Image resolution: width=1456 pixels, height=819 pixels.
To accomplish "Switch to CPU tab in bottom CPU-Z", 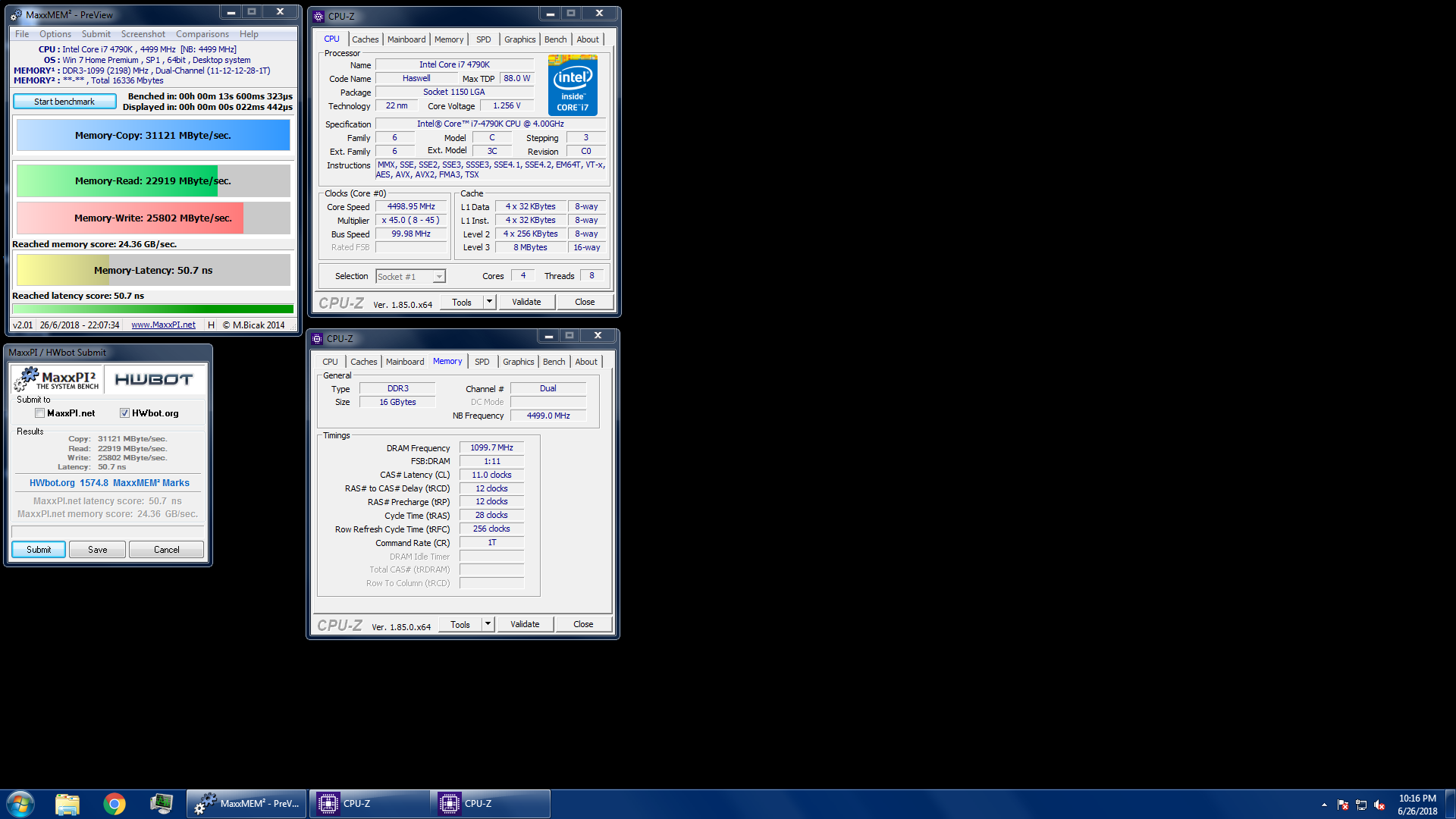I will (331, 362).
